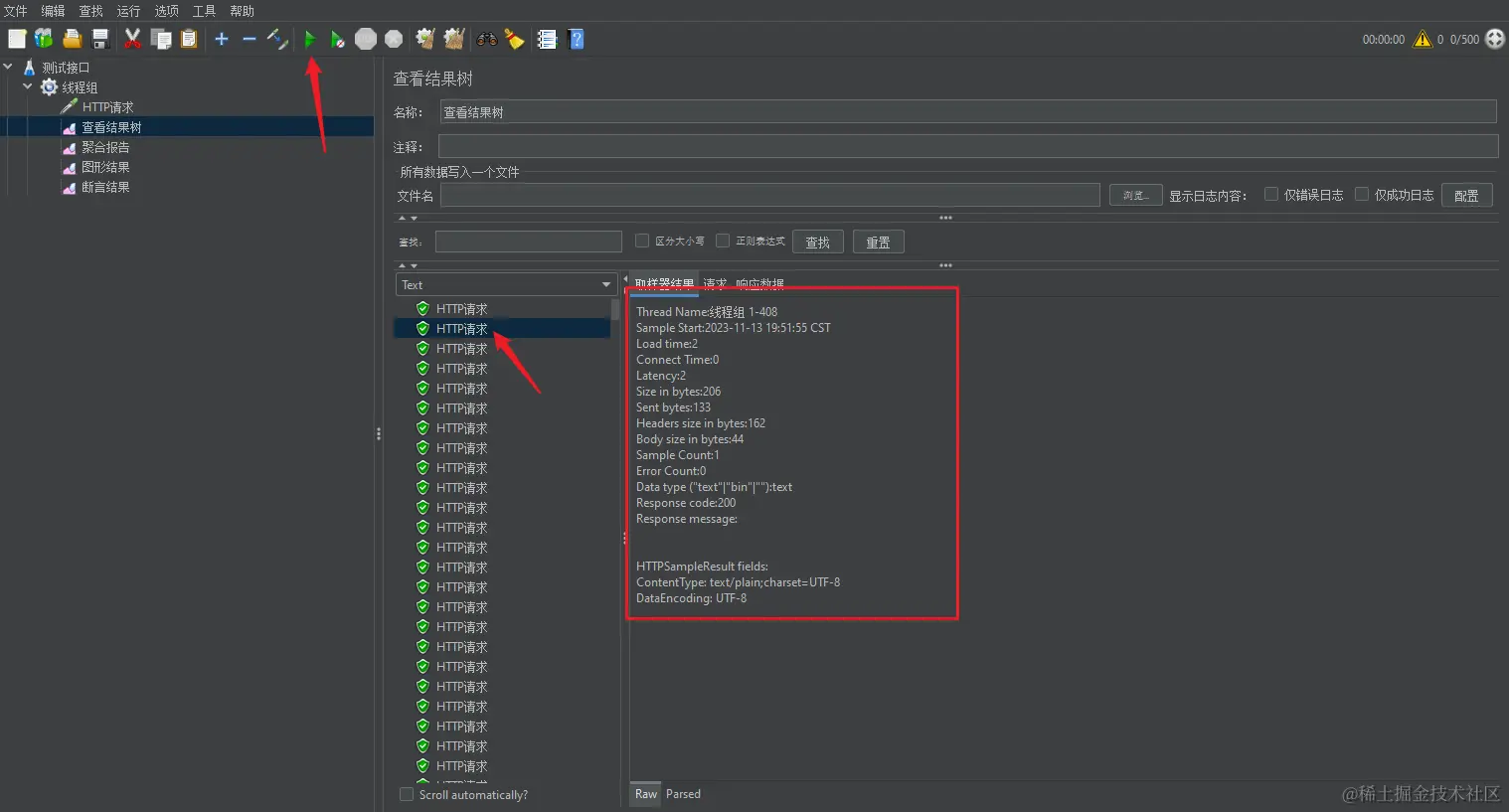Screen dimensions: 1509x812
Task: Enable the 仅错误日志 checkbox
Action: point(1271,194)
